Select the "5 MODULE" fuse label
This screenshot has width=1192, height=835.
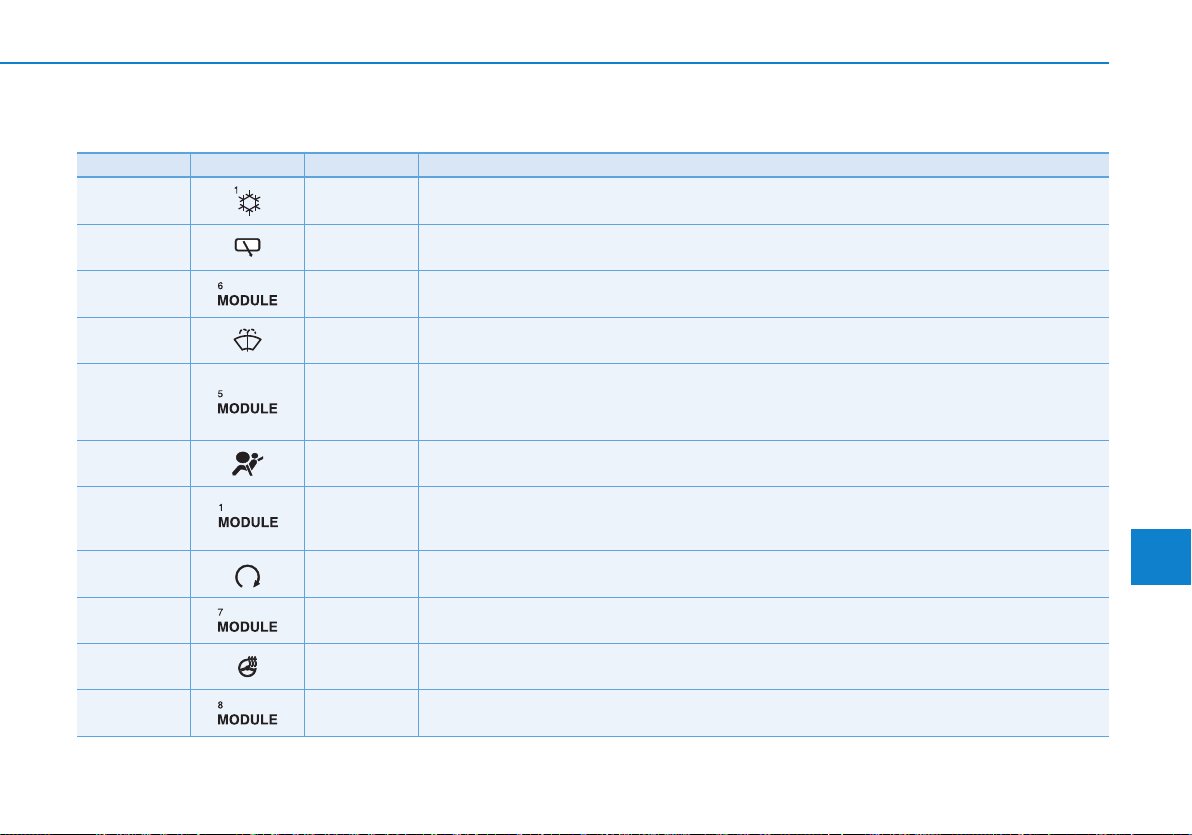pyautogui.click(x=248, y=403)
